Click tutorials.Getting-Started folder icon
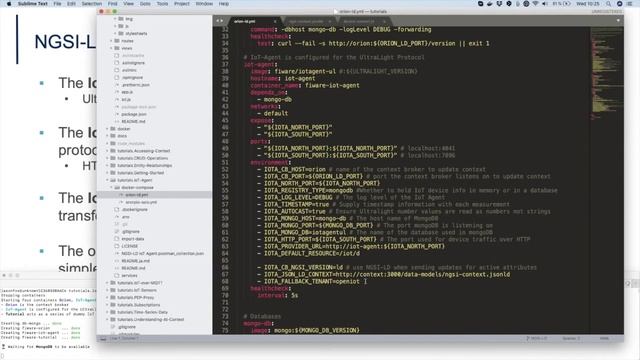The image size is (640, 360). [113, 173]
